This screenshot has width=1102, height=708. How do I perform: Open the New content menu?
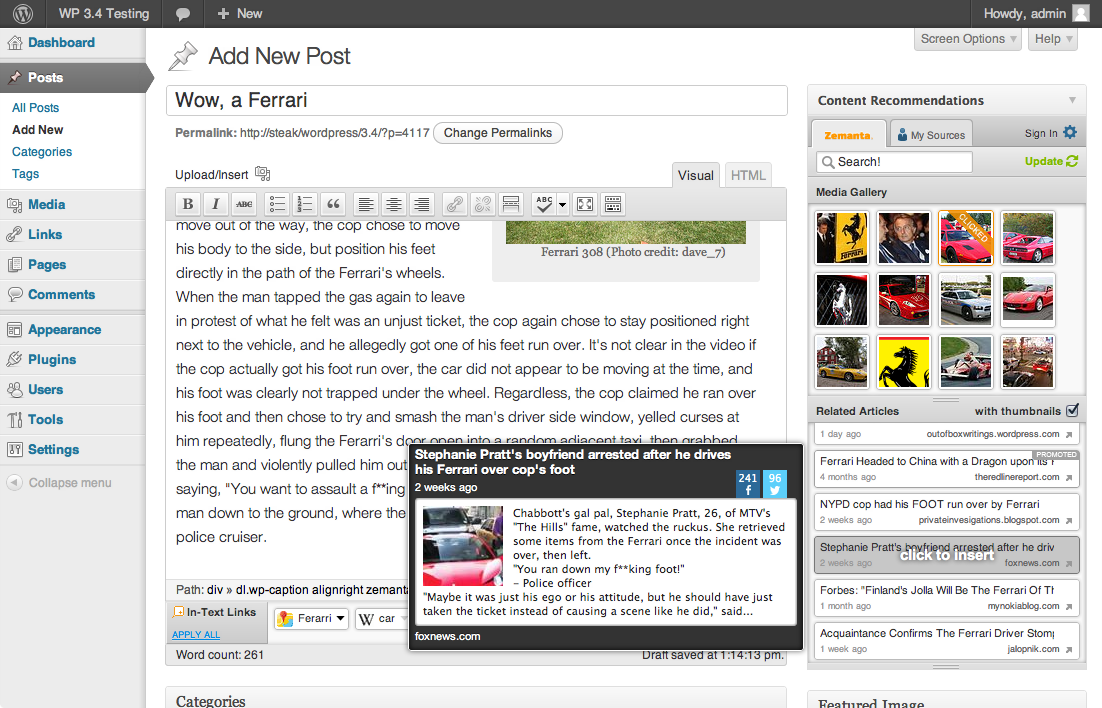(240, 13)
